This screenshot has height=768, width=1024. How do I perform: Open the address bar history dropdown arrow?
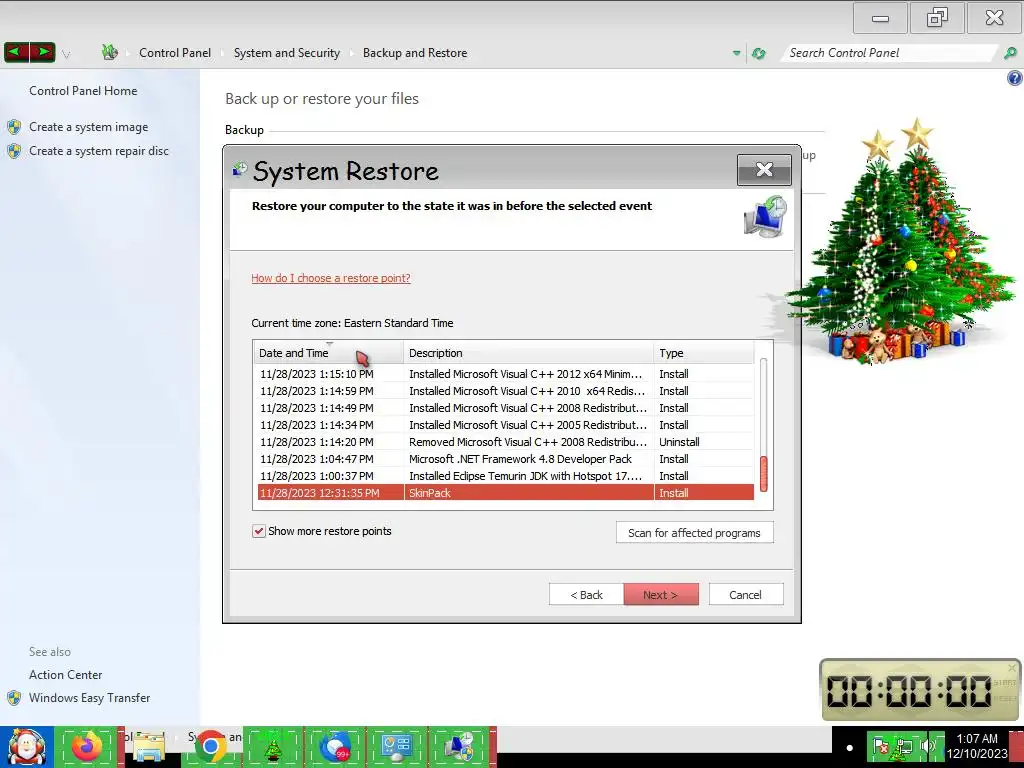(737, 54)
